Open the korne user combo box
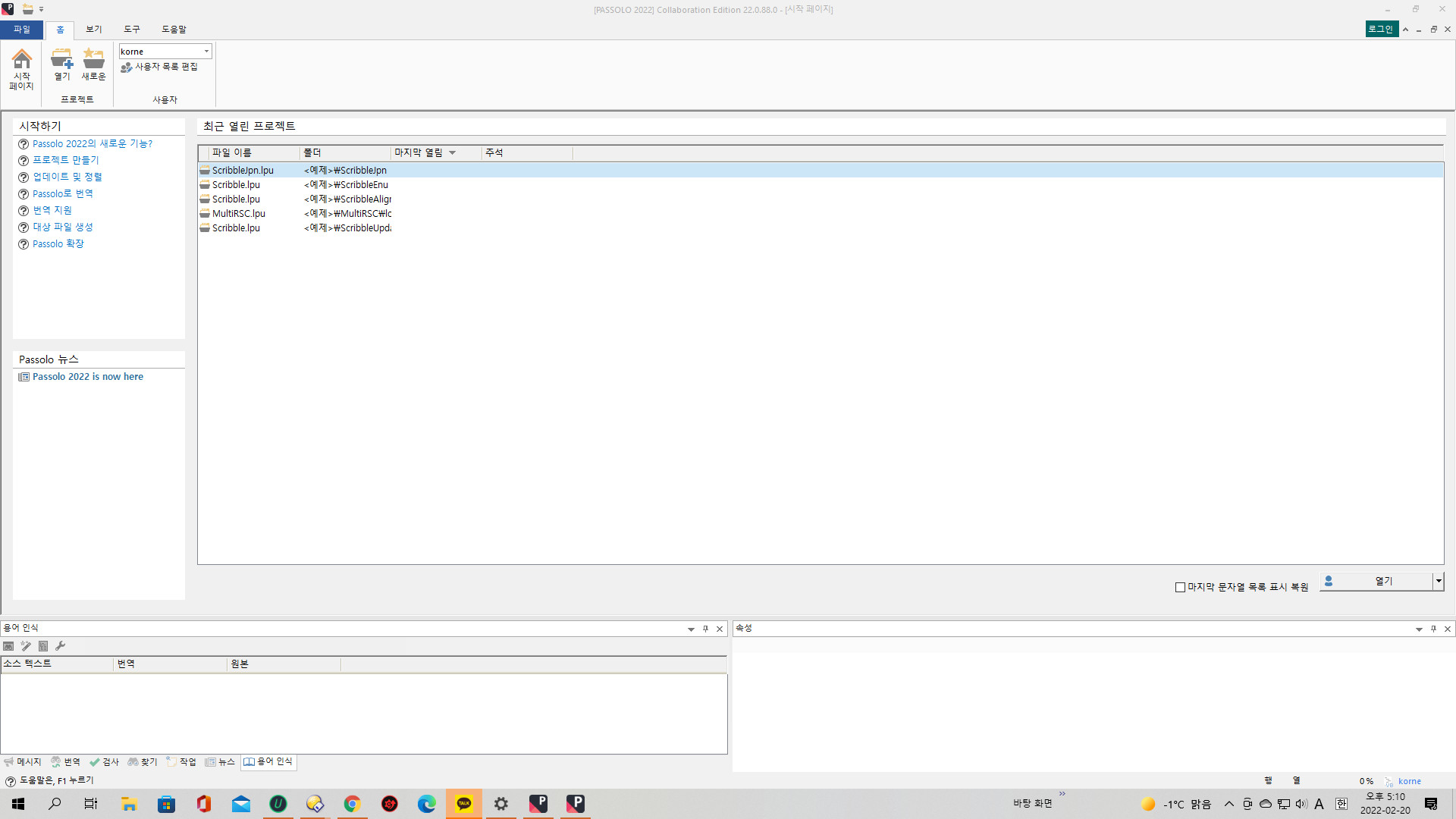This screenshot has width=1456, height=819. point(165,52)
